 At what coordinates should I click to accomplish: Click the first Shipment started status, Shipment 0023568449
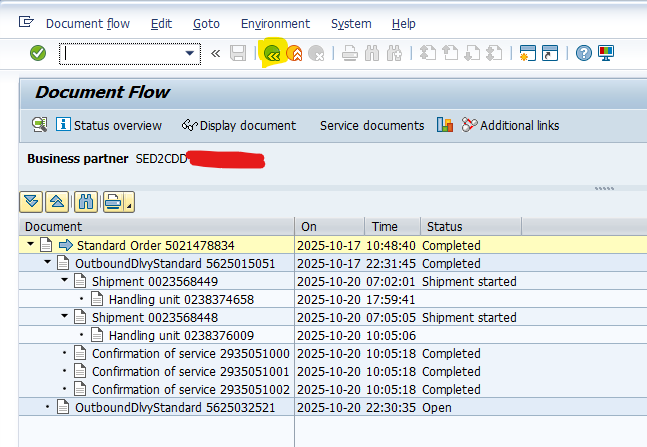click(x=469, y=281)
